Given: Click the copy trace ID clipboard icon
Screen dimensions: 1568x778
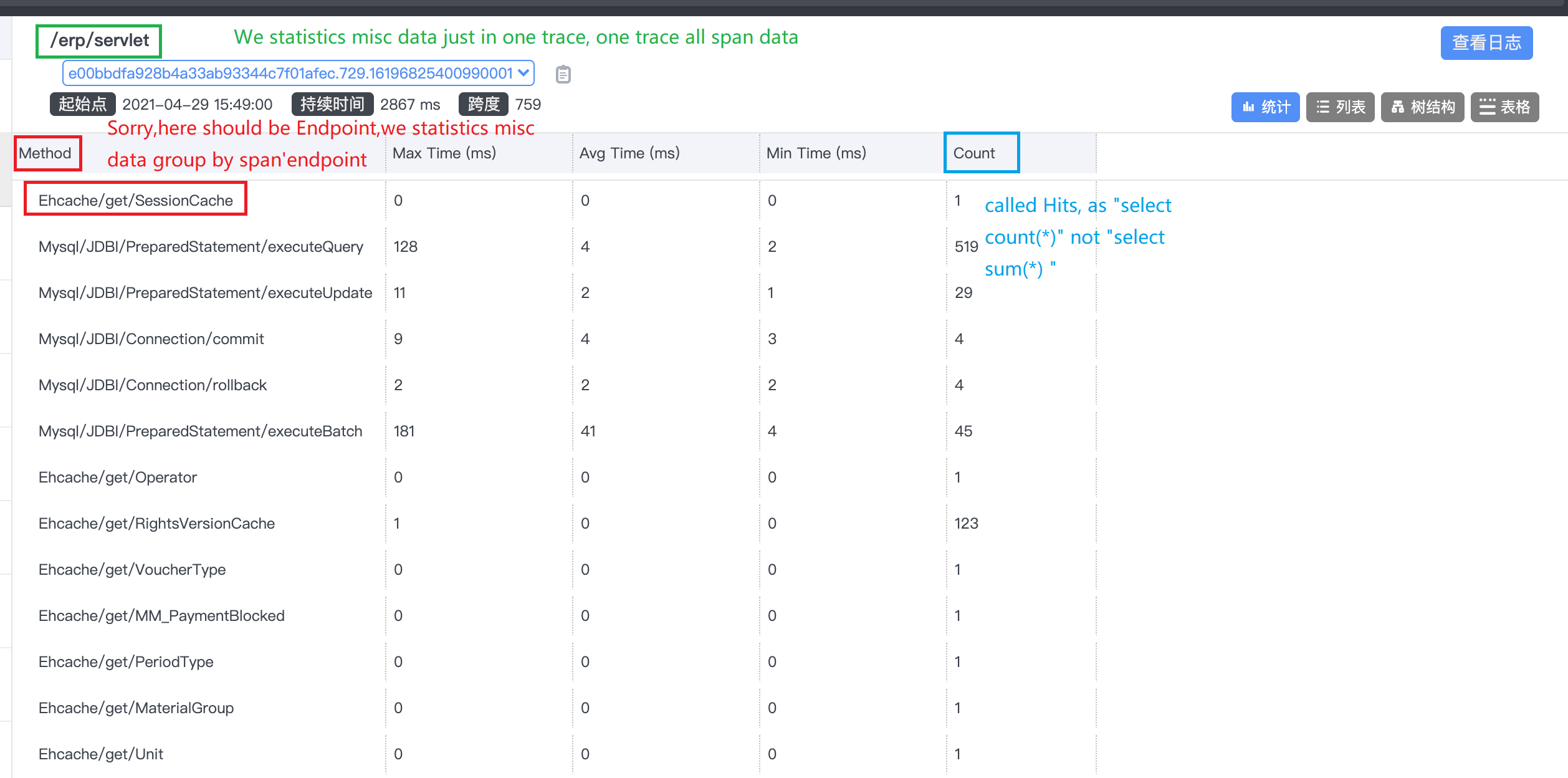Looking at the screenshot, I should click(563, 74).
